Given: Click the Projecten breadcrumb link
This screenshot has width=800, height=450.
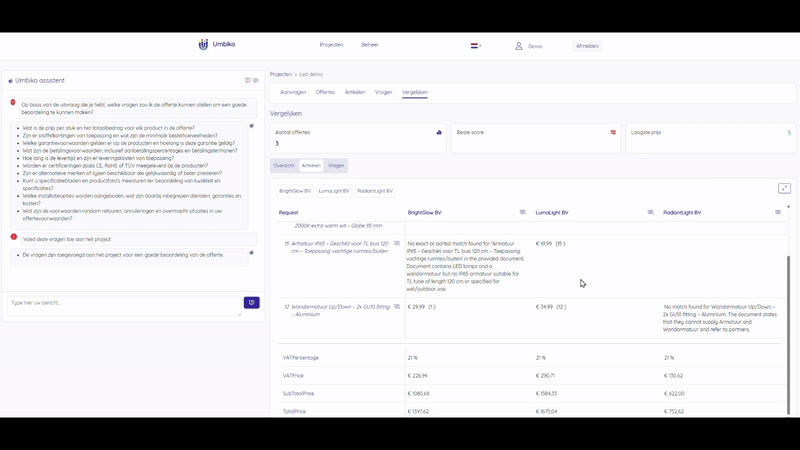Looking at the screenshot, I should click(x=281, y=74).
